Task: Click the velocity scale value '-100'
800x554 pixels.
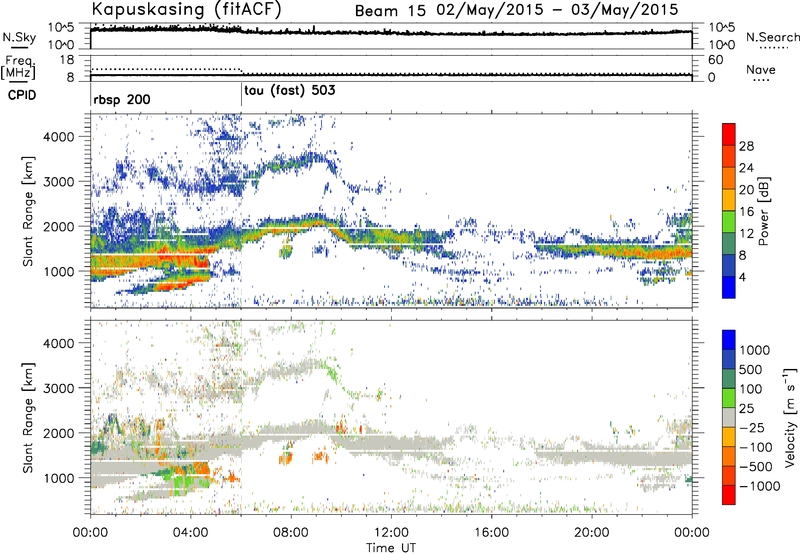Action: click(x=756, y=447)
